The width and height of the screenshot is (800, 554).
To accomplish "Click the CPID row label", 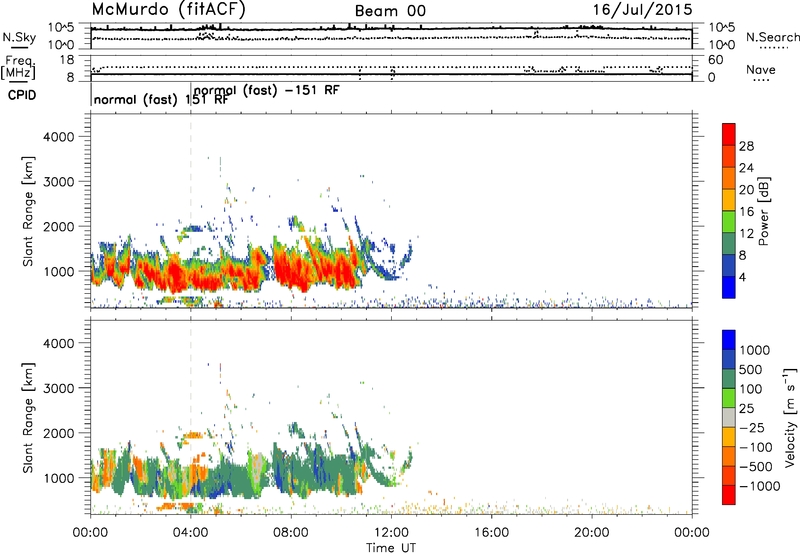I will click(22, 95).
